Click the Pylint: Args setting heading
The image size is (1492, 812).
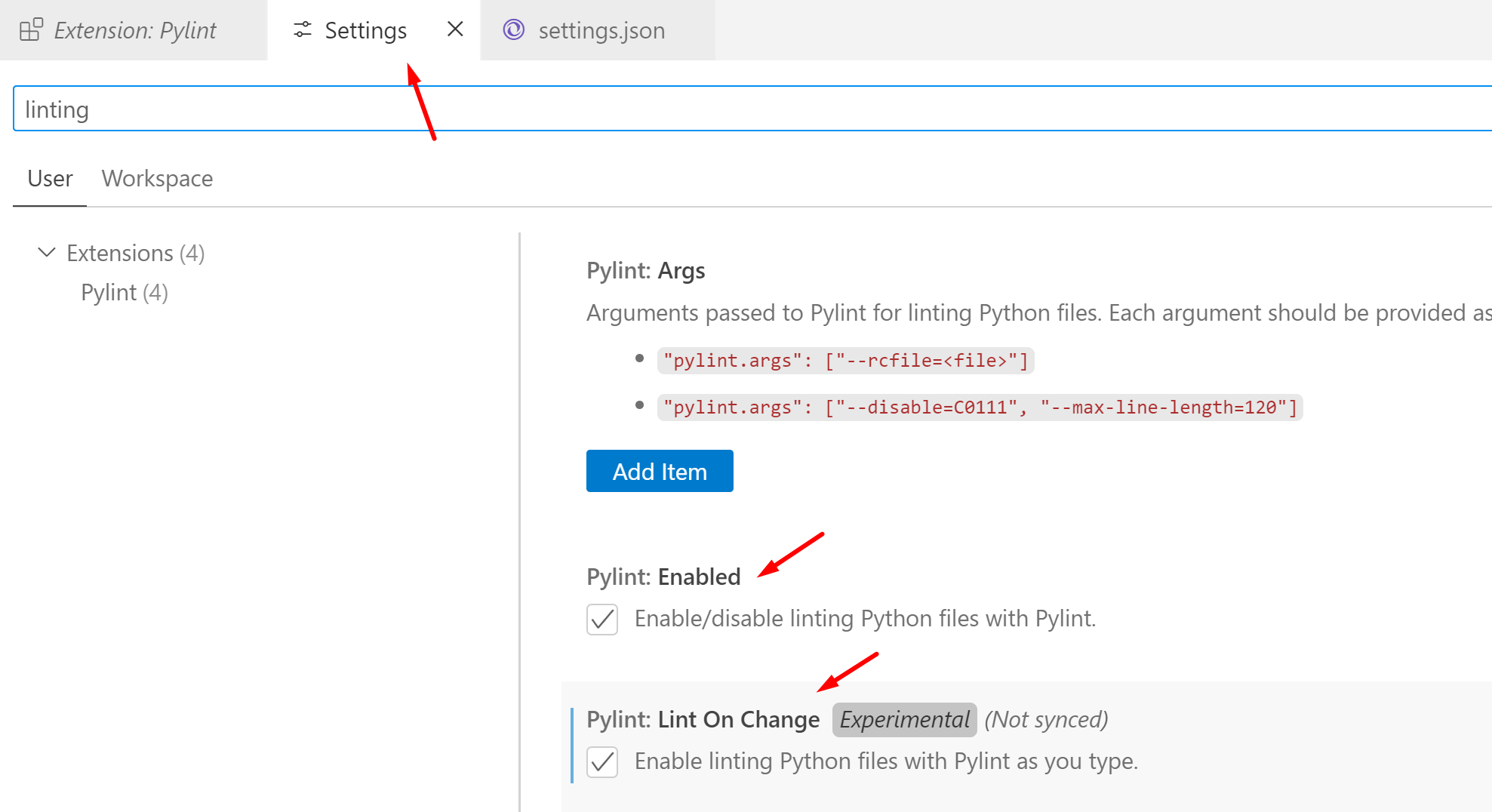click(645, 271)
